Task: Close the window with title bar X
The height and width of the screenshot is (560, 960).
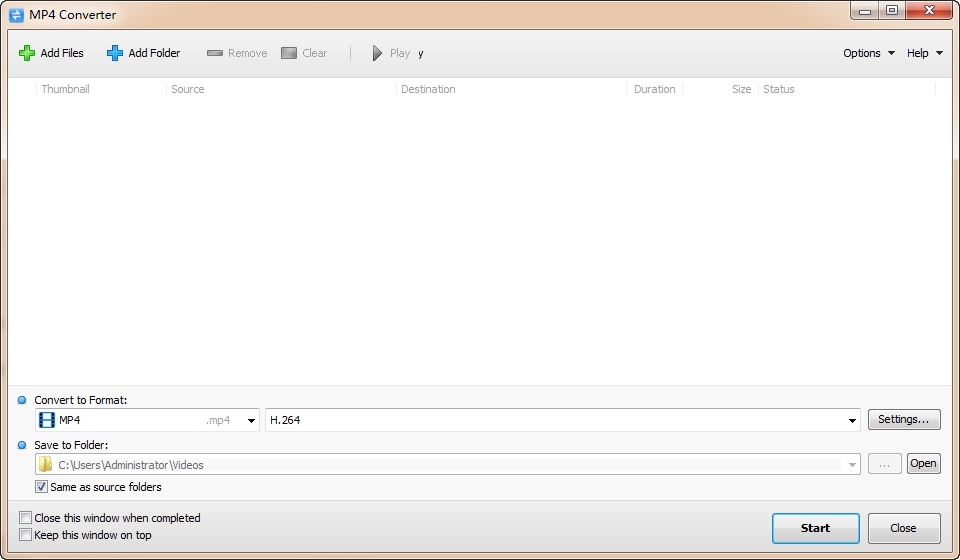Action: tap(929, 10)
